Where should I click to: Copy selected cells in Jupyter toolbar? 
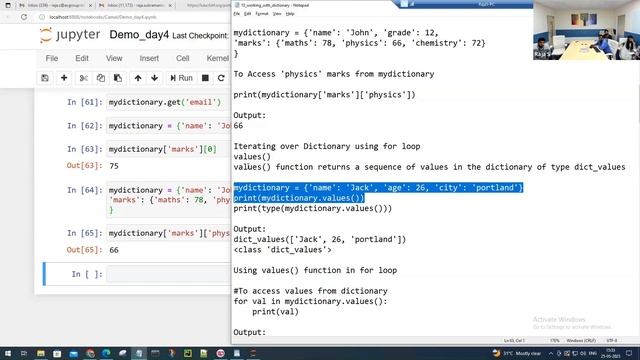tap(101, 78)
